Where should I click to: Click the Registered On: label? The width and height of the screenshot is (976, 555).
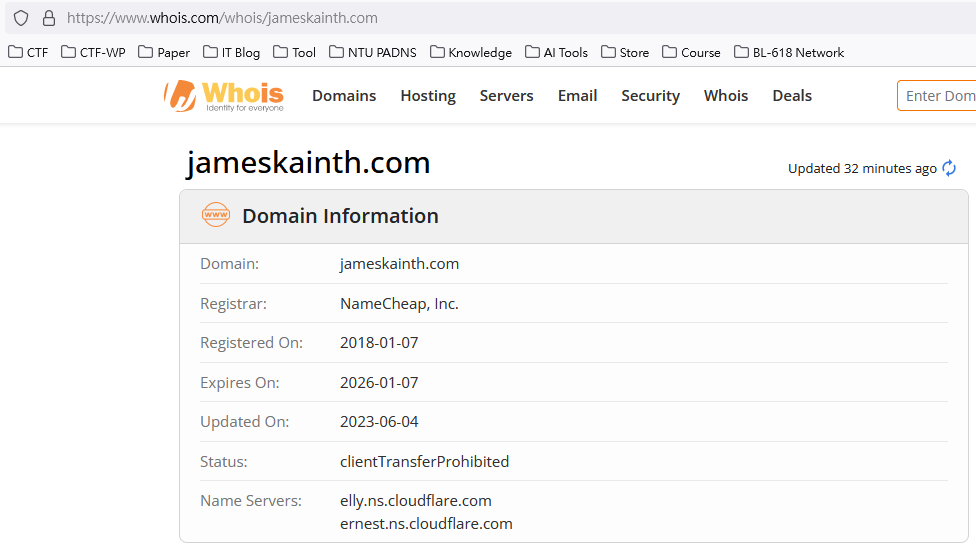[x=251, y=343]
